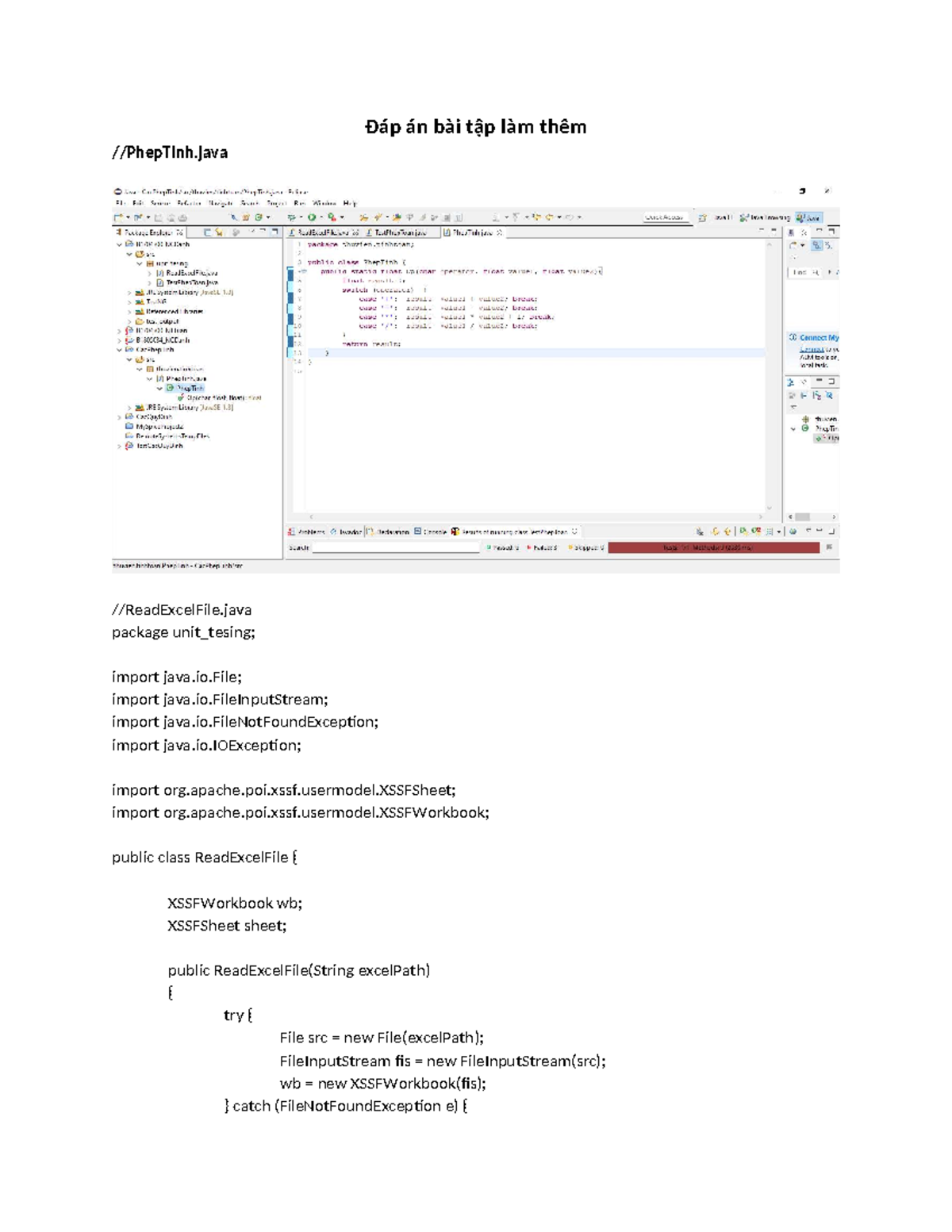Select the PhepTinh.java editor tab
Image resolution: width=952 pixels, height=1232 pixels.
pos(473,232)
